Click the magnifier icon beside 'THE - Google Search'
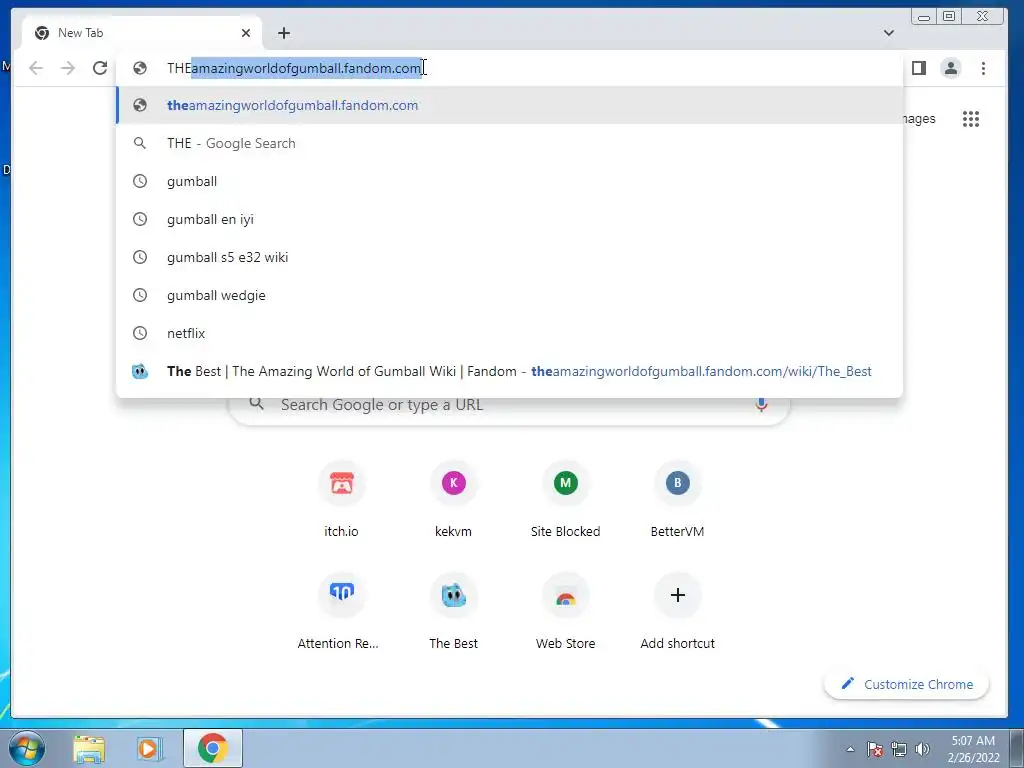Viewport: 1024px width, 768px height. click(140, 143)
